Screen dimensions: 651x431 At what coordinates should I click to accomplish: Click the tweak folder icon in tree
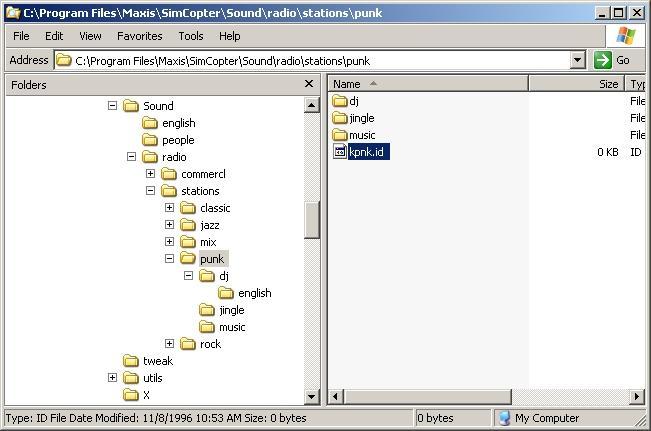[131, 361]
